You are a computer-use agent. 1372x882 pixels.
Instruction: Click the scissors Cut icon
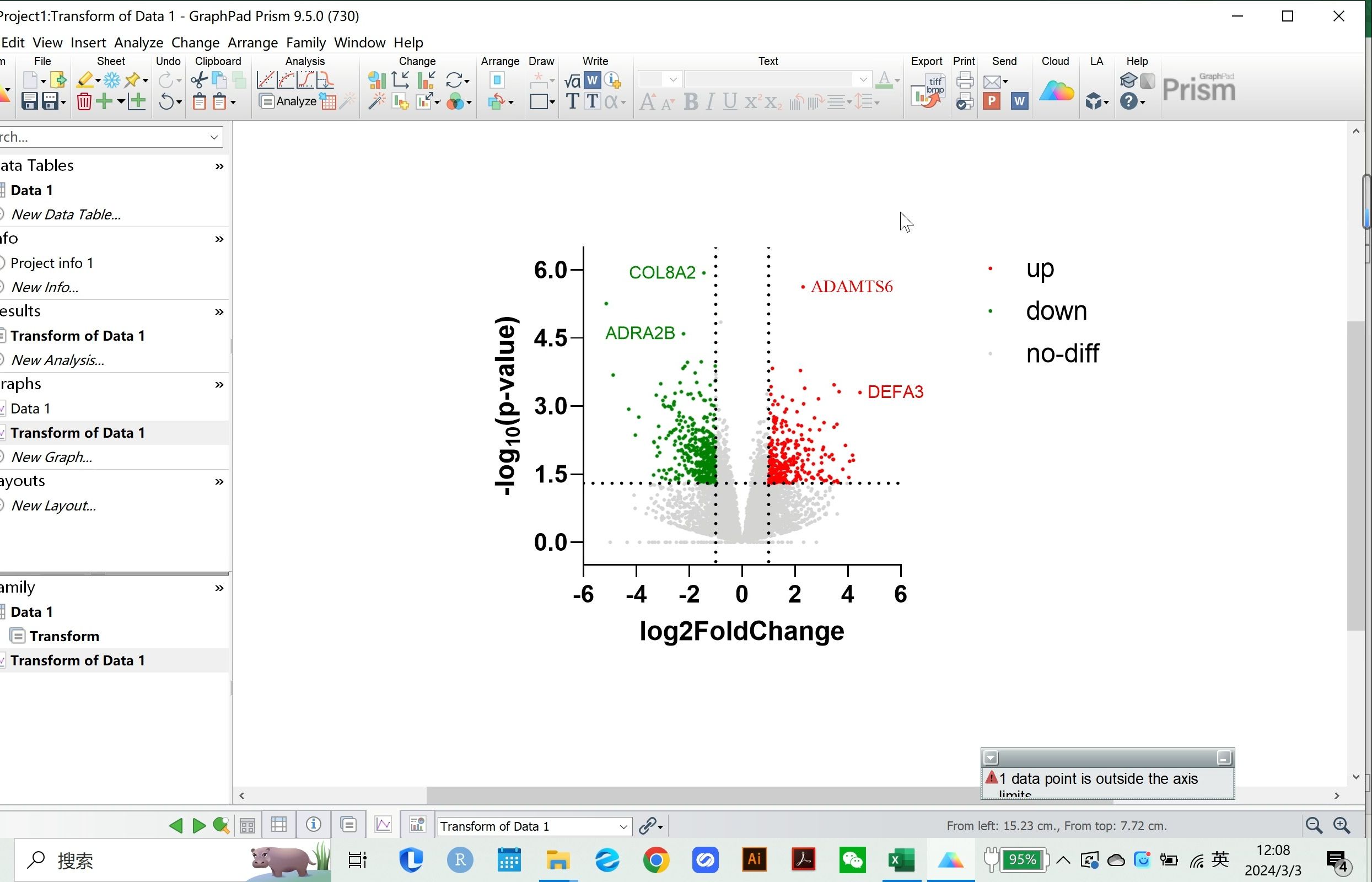click(198, 80)
